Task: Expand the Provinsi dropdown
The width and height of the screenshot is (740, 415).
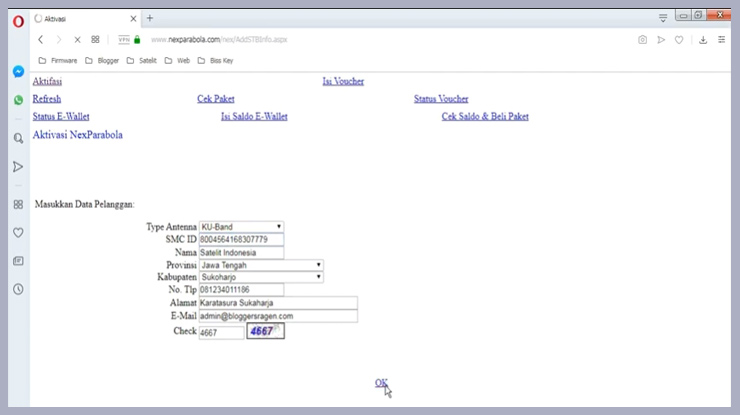Action: point(261,265)
